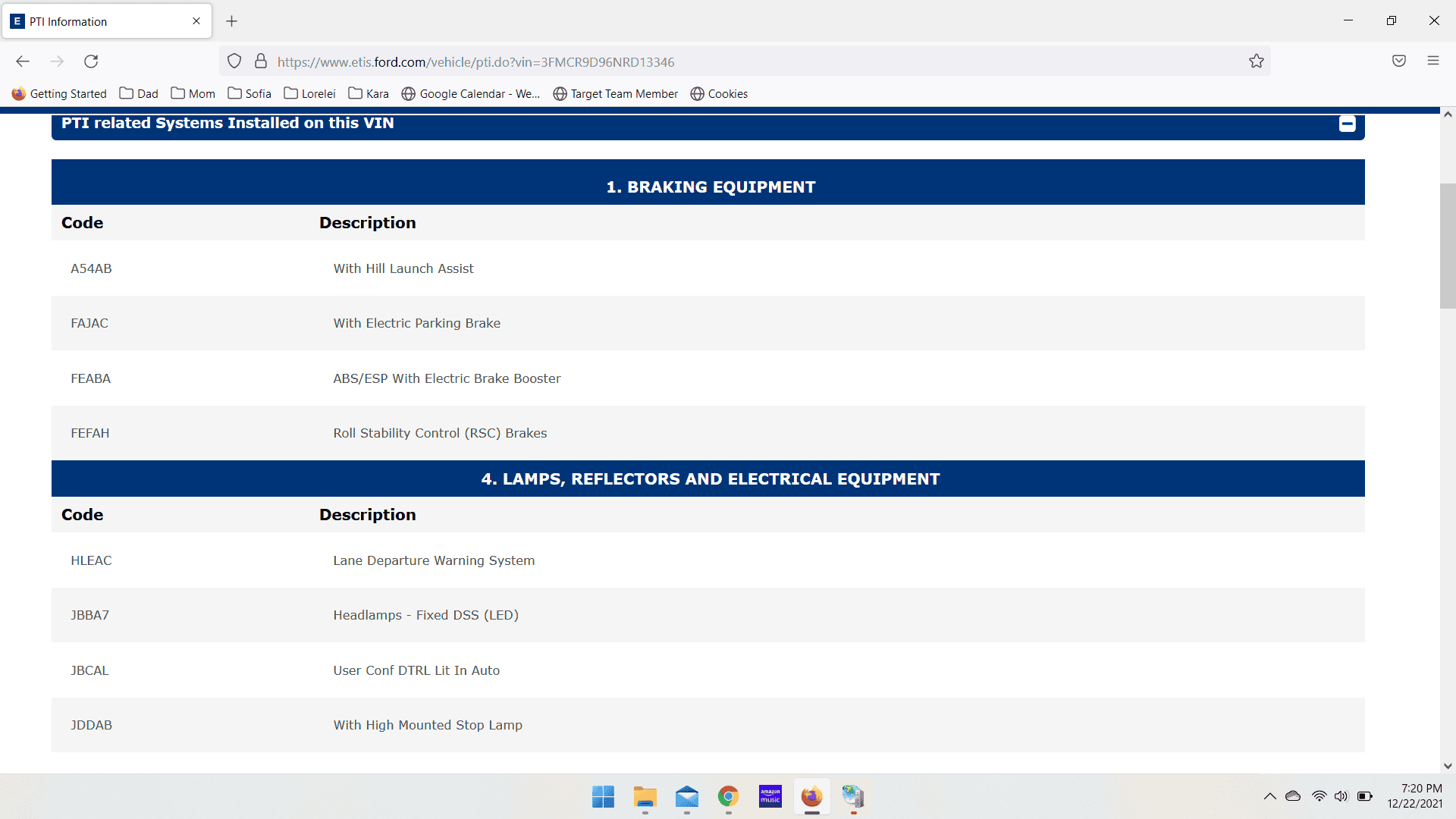Image resolution: width=1456 pixels, height=819 pixels.
Task: Open the Lorelei bookmarks folder
Action: pos(309,93)
